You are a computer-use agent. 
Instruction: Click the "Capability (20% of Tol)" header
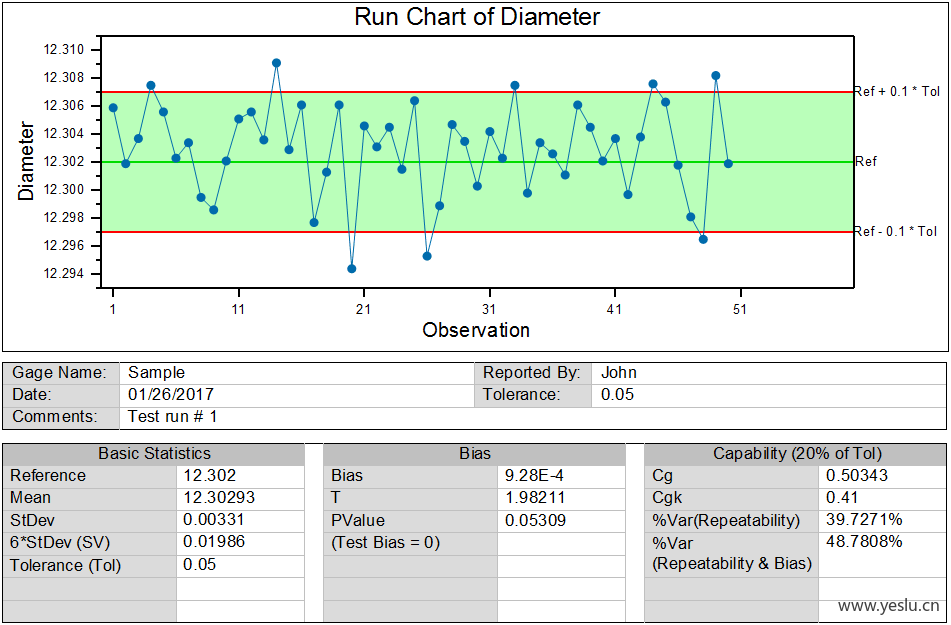click(x=796, y=454)
